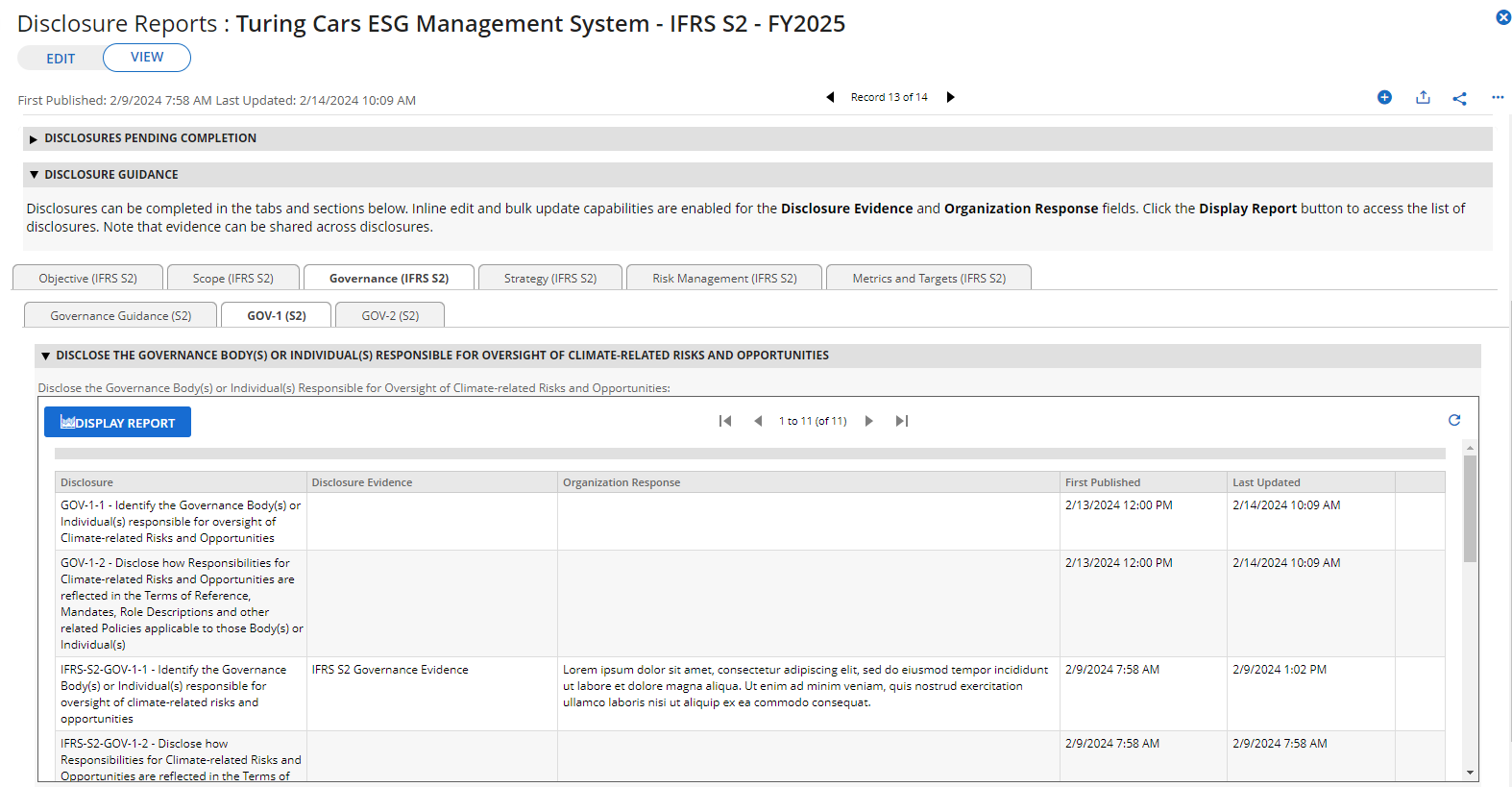The height and width of the screenshot is (787, 1512).
Task: Click the share icon
Action: 1459,98
